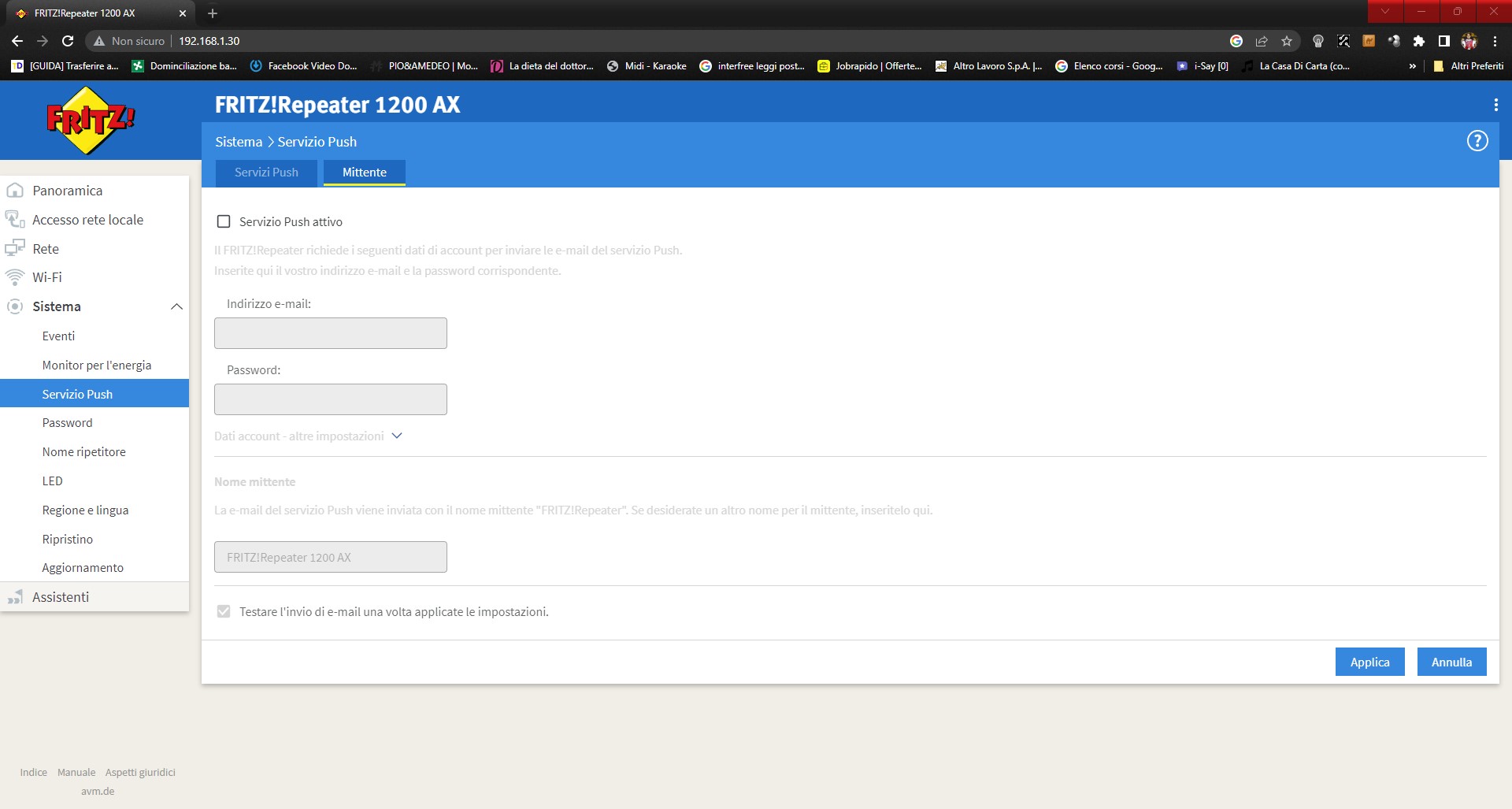Click the Rete monitors icon
Screen dimensions: 1512x809
pos(15,249)
